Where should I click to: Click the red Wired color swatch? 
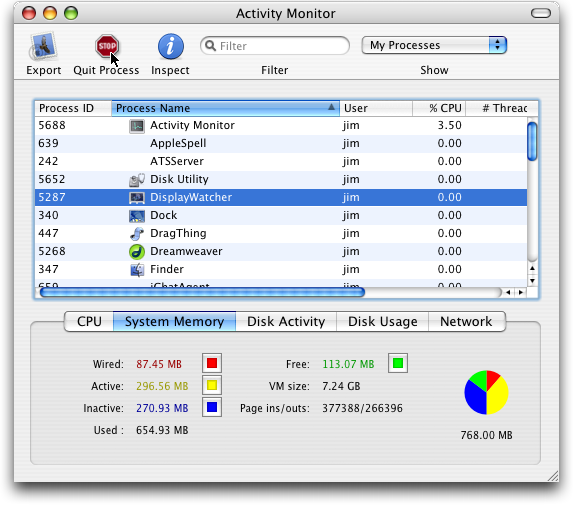[212, 363]
